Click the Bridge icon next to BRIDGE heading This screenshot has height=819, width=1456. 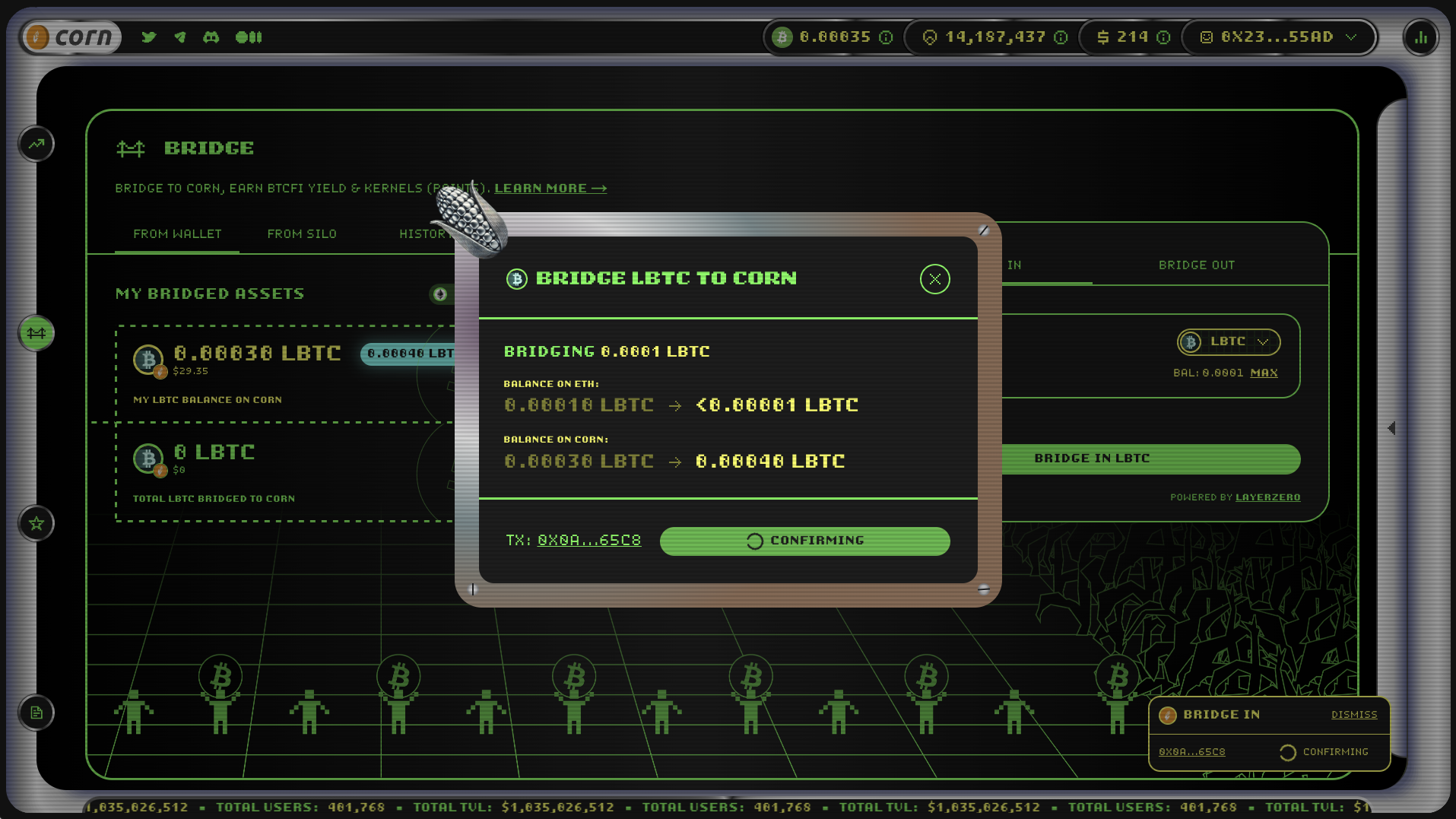[131, 148]
